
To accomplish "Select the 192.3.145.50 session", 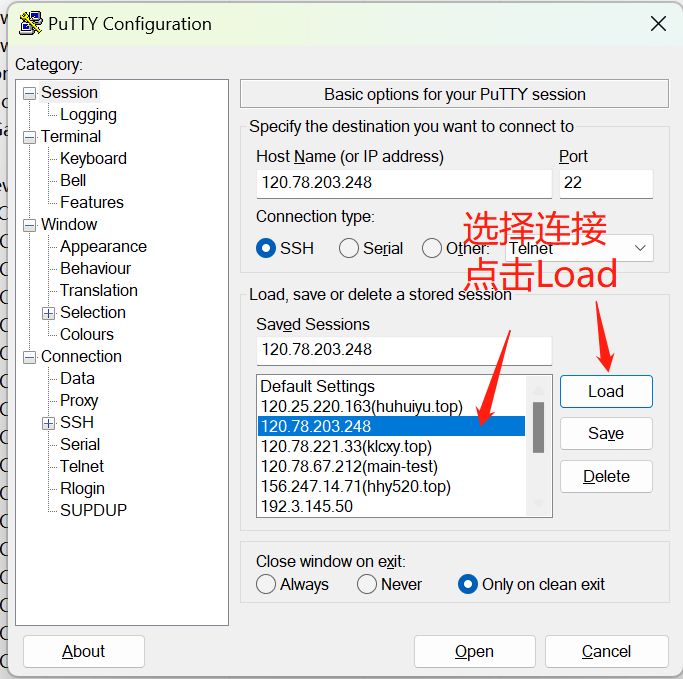I will point(392,506).
